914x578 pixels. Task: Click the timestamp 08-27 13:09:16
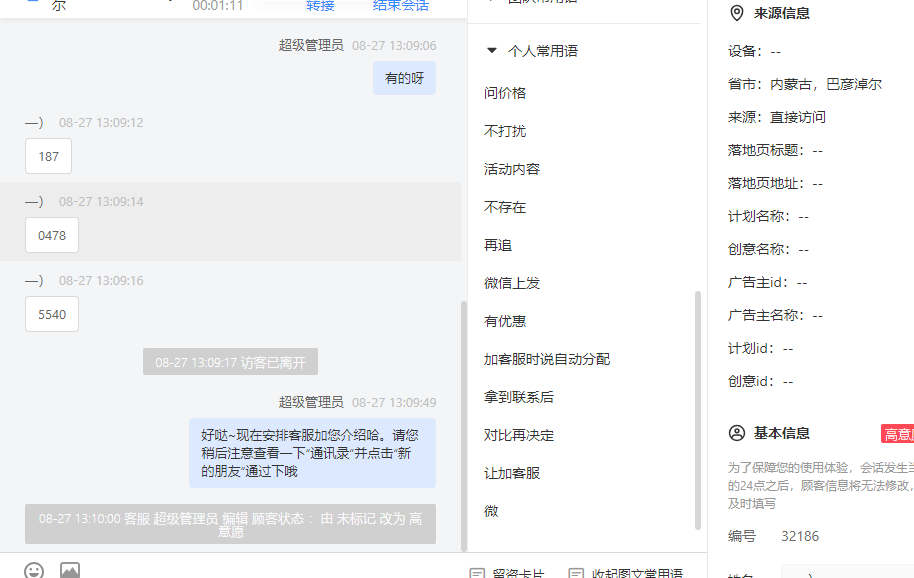(101, 280)
